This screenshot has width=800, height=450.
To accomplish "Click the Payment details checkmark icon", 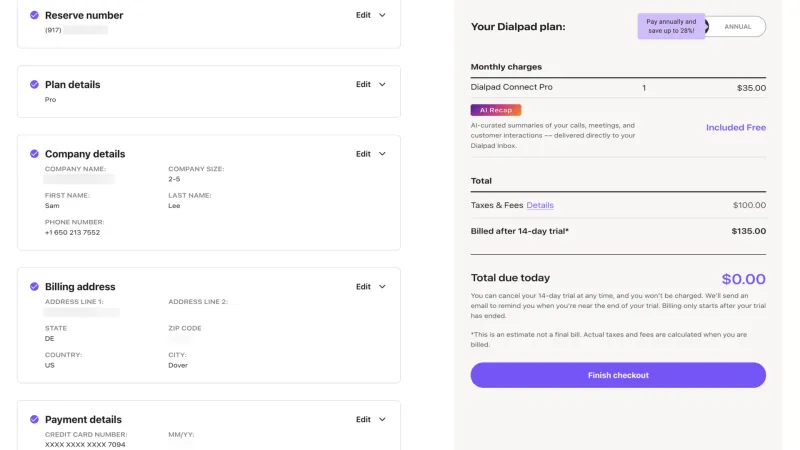I will click(34, 419).
